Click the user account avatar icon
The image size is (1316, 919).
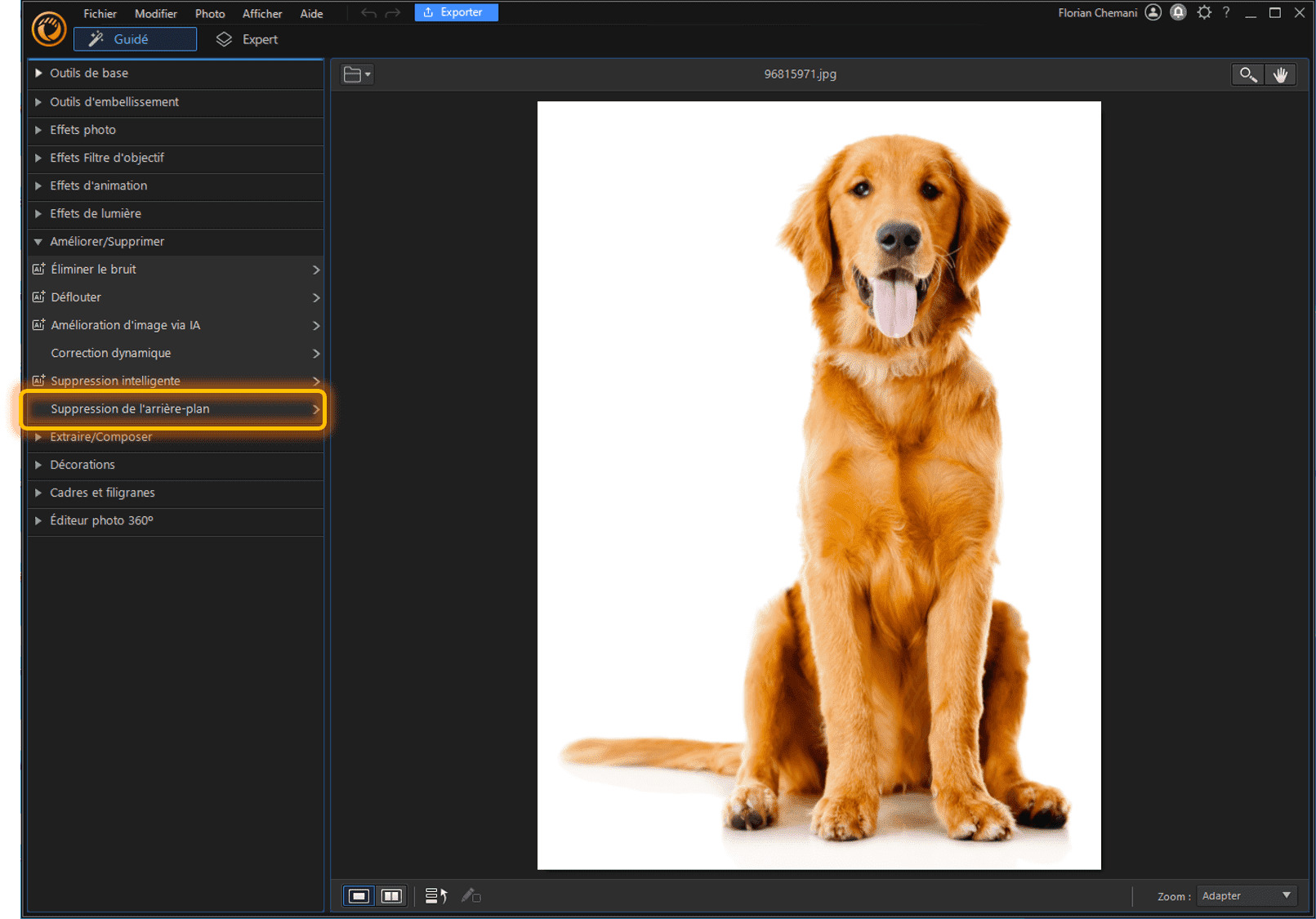pyautogui.click(x=1153, y=12)
